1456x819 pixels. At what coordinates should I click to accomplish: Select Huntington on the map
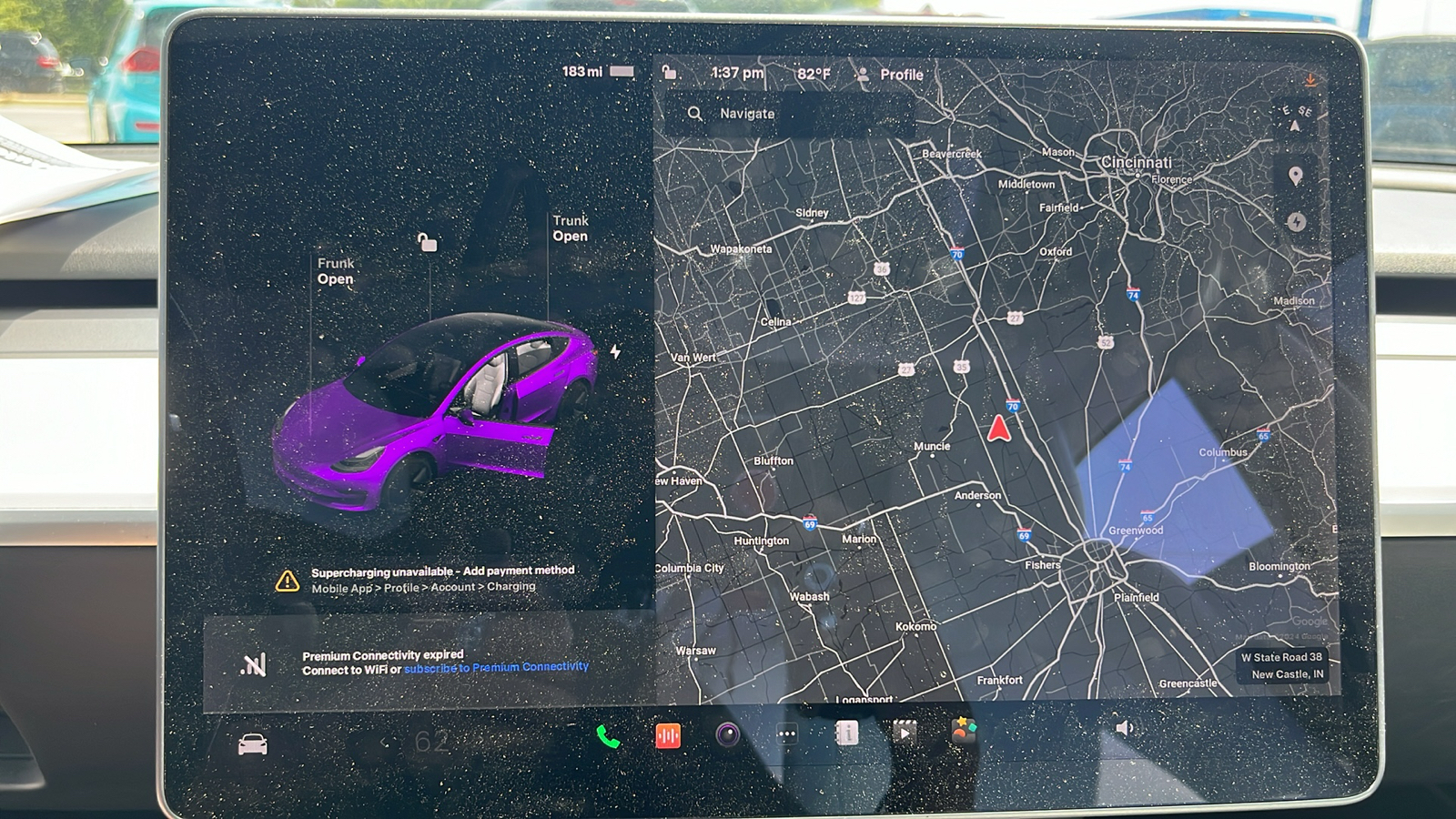[x=762, y=541]
